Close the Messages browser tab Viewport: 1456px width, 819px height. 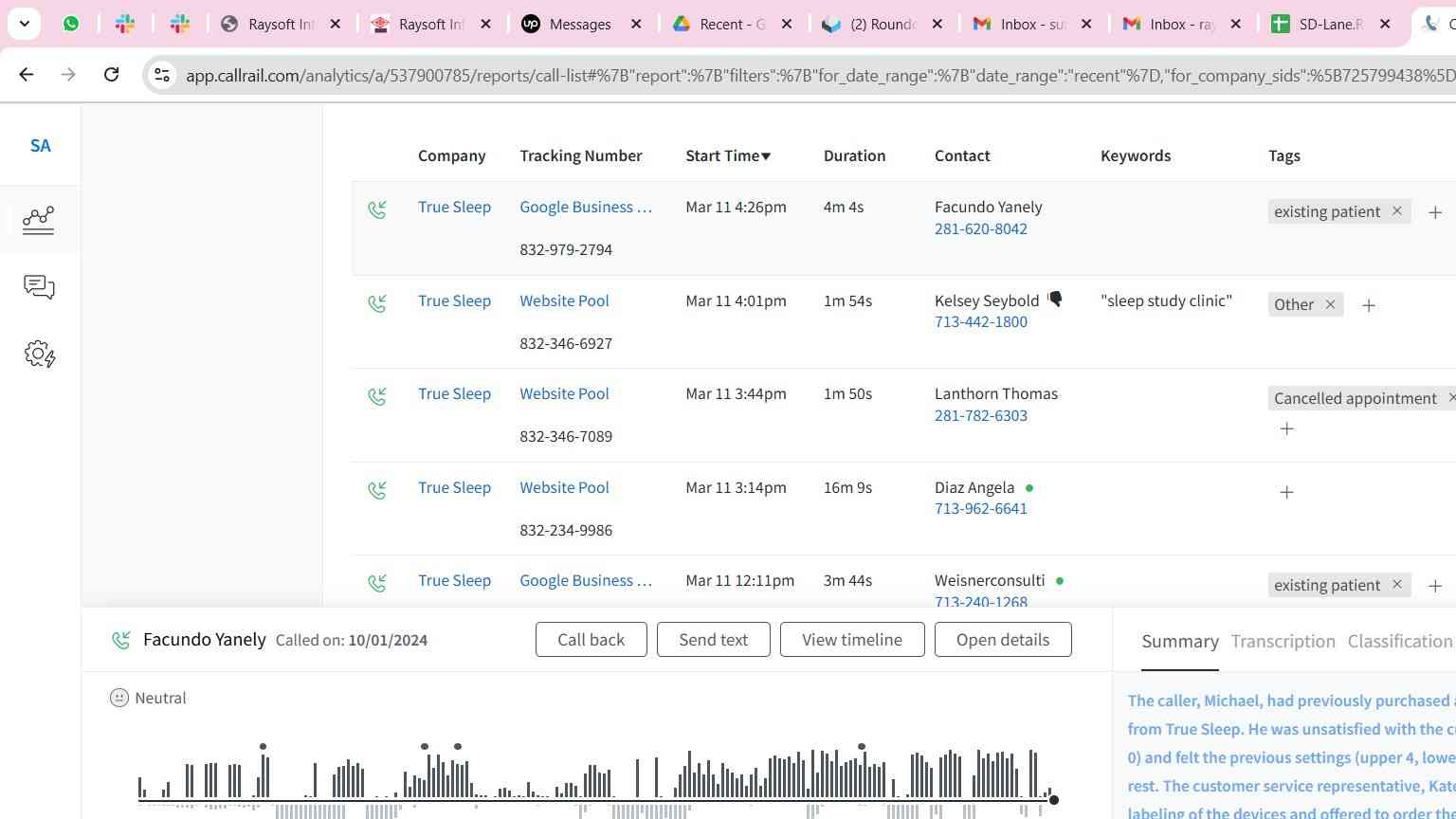(x=636, y=24)
